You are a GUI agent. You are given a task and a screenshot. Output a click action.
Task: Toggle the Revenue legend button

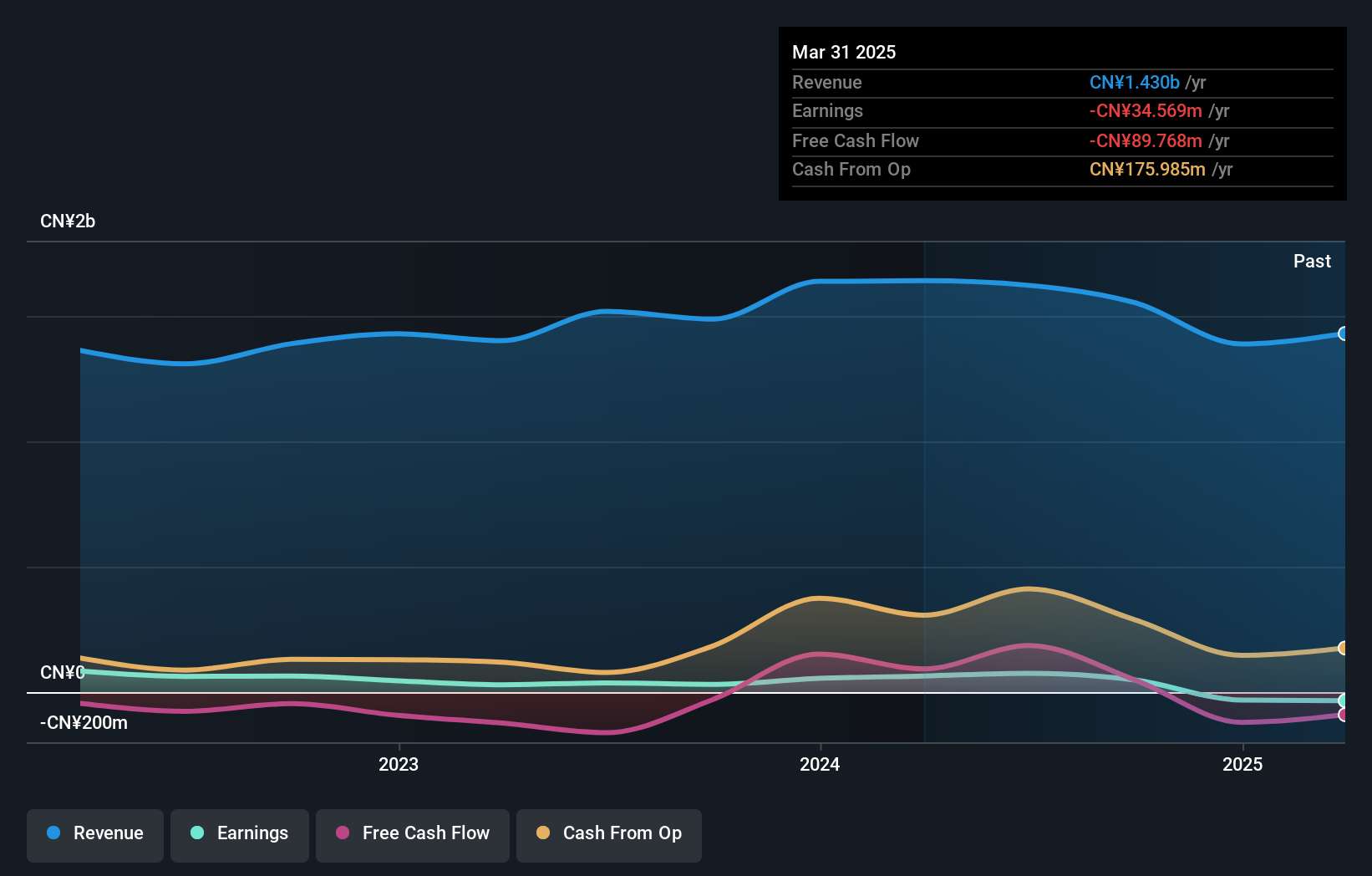[95, 835]
